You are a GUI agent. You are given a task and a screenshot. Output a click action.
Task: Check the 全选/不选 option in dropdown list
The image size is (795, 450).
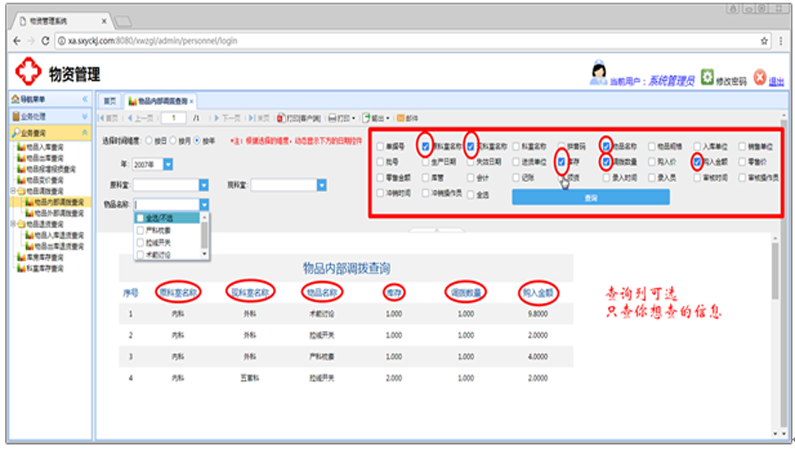tap(139, 217)
